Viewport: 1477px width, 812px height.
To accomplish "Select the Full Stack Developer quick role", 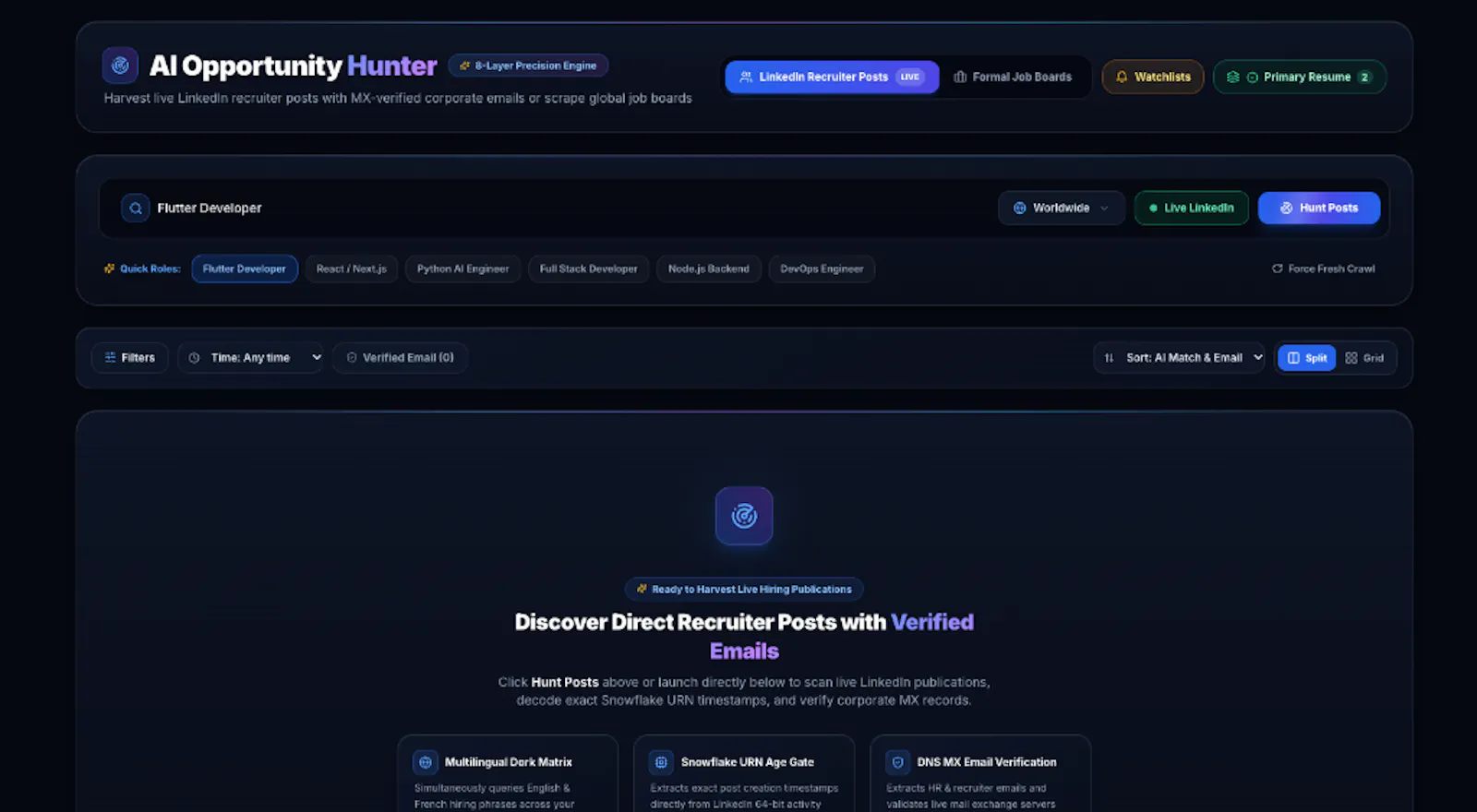I will pos(588,269).
